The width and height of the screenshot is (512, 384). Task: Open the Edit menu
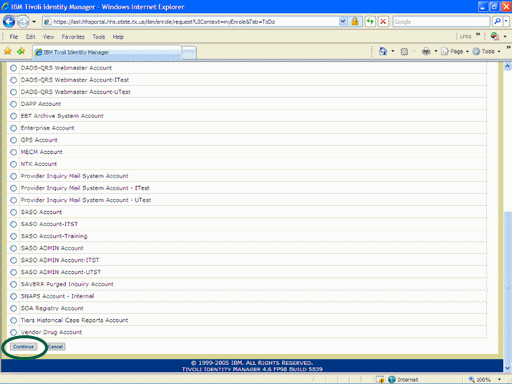pos(30,37)
